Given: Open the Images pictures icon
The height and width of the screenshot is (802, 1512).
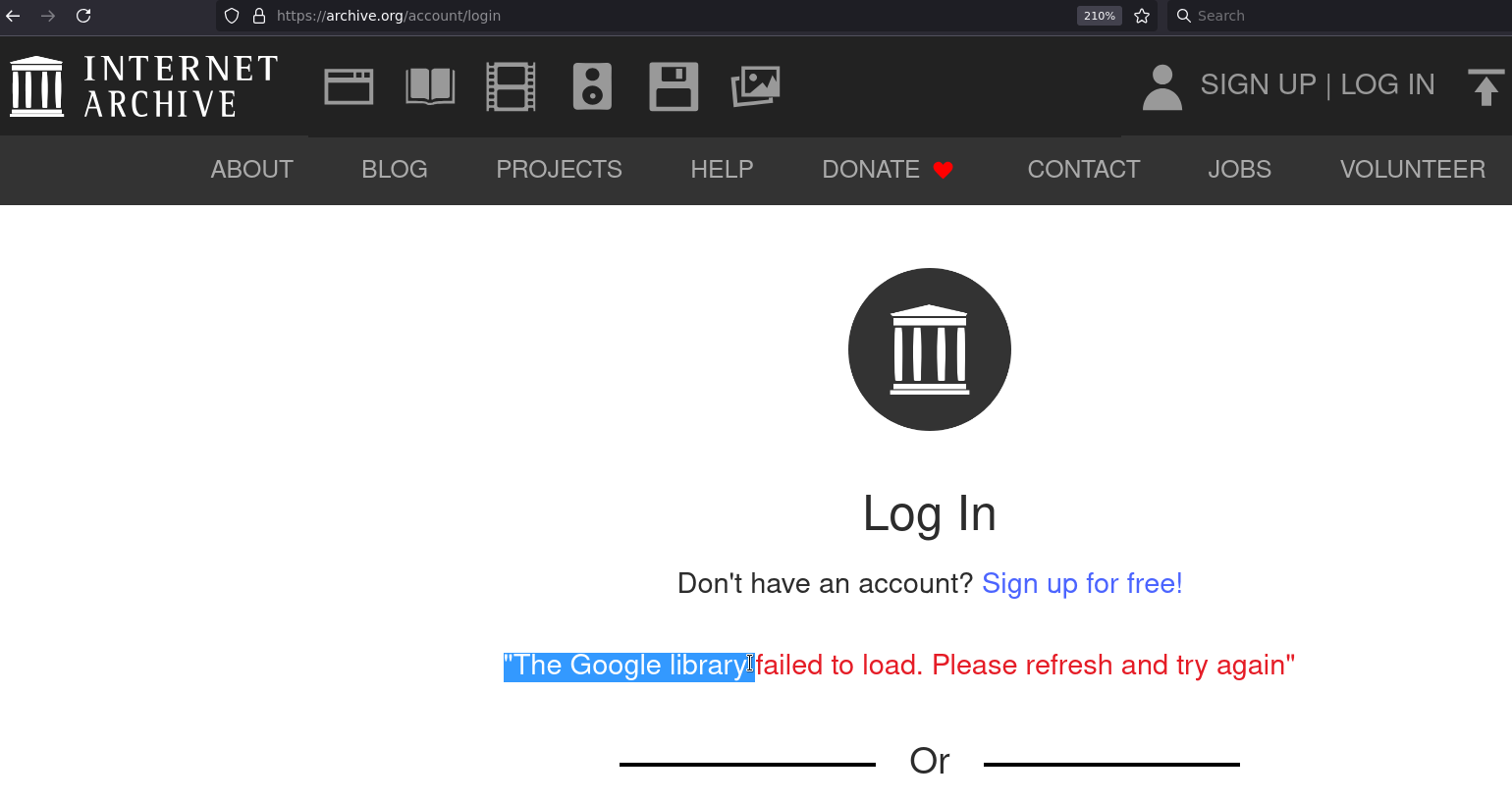Looking at the screenshot, I should 755,86.
